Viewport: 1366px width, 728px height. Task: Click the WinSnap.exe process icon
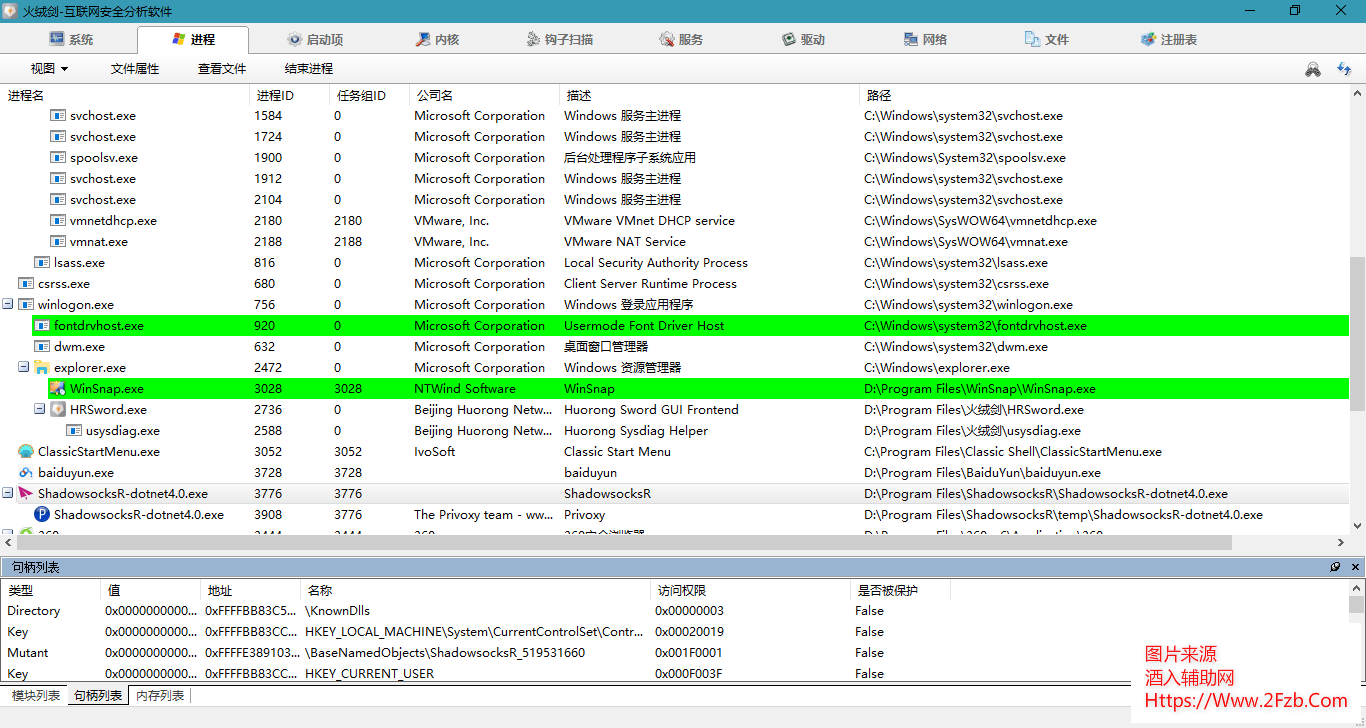[58, 389]
